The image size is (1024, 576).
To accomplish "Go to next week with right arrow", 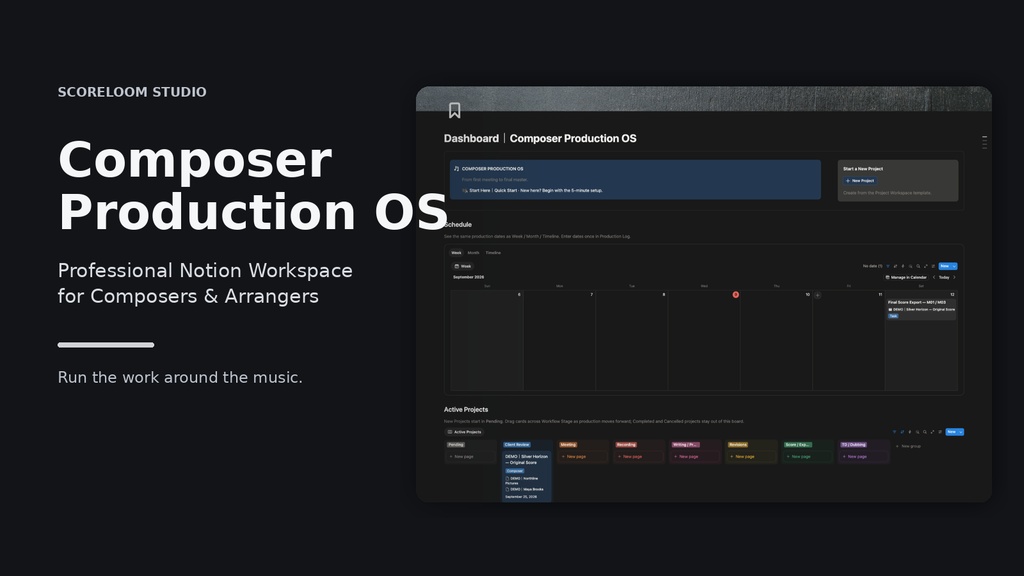I will 954,277.
